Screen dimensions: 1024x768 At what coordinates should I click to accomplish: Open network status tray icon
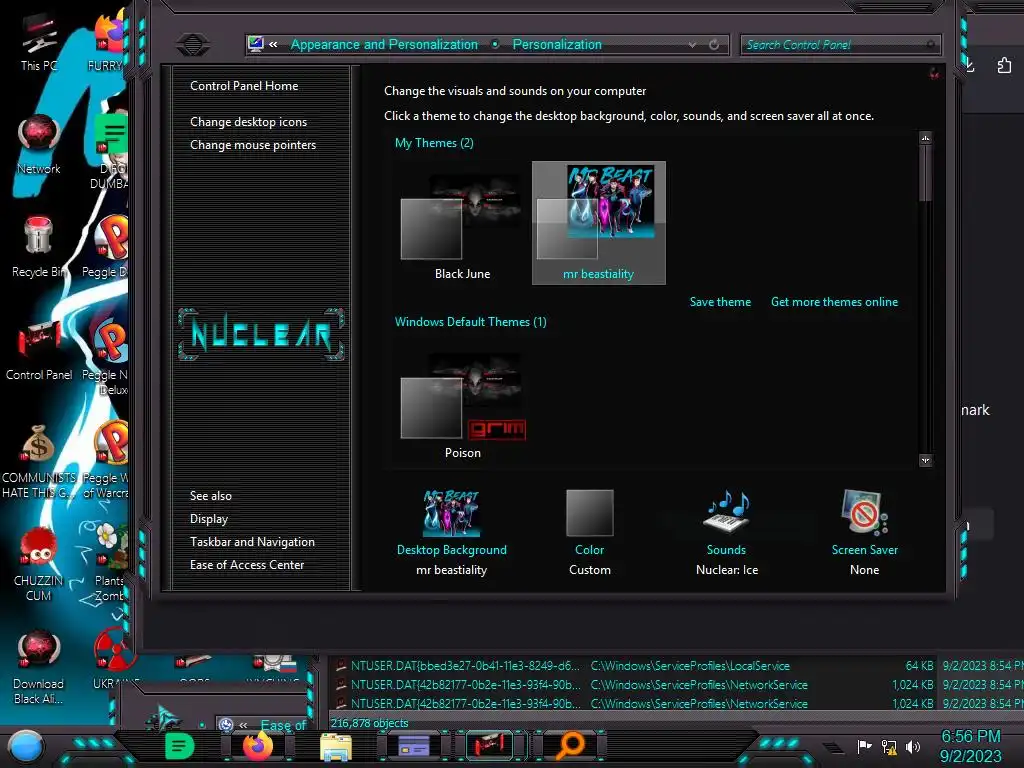tap(889, 746)
